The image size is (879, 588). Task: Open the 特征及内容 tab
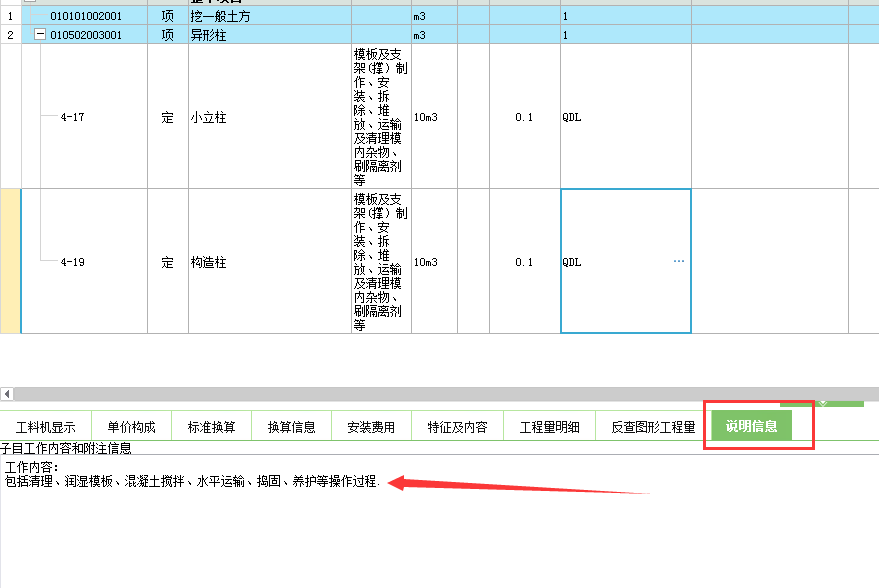pyautogui.click(x=457, y=427)
